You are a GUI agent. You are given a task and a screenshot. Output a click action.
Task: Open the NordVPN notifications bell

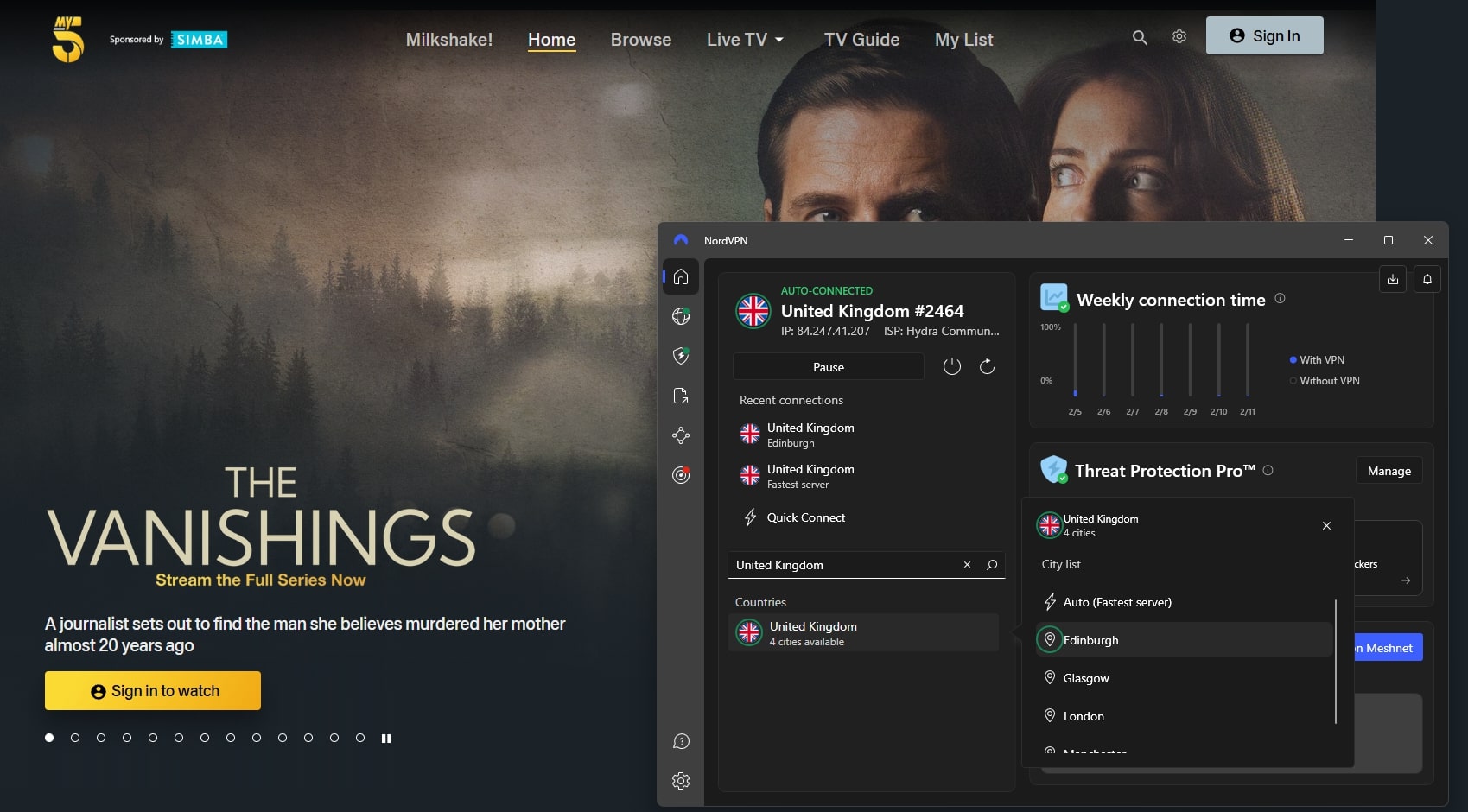tap(1427, 279)
